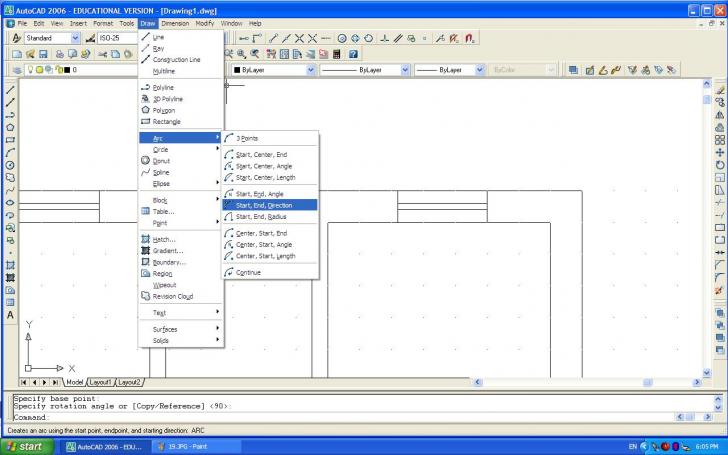Choose 3 Points arc option
The image size is (728, 455).
[270, 138]
